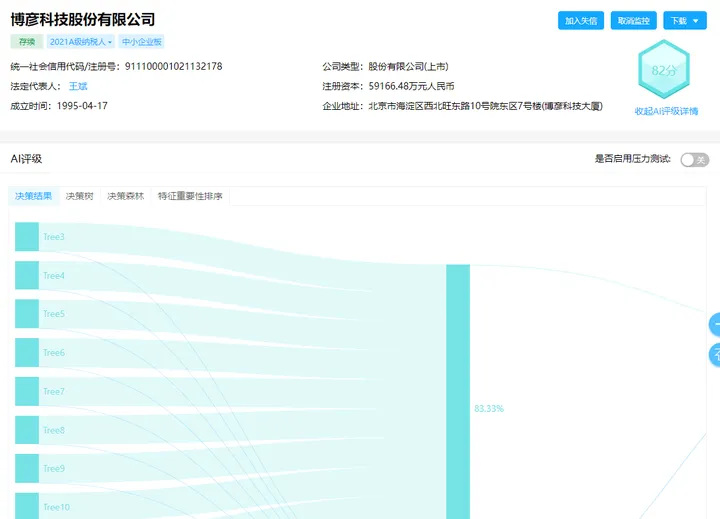Viewport: 720px width, 519px height.
Task: Open the 特征重要性排序 tab
Action: point(190,196)
